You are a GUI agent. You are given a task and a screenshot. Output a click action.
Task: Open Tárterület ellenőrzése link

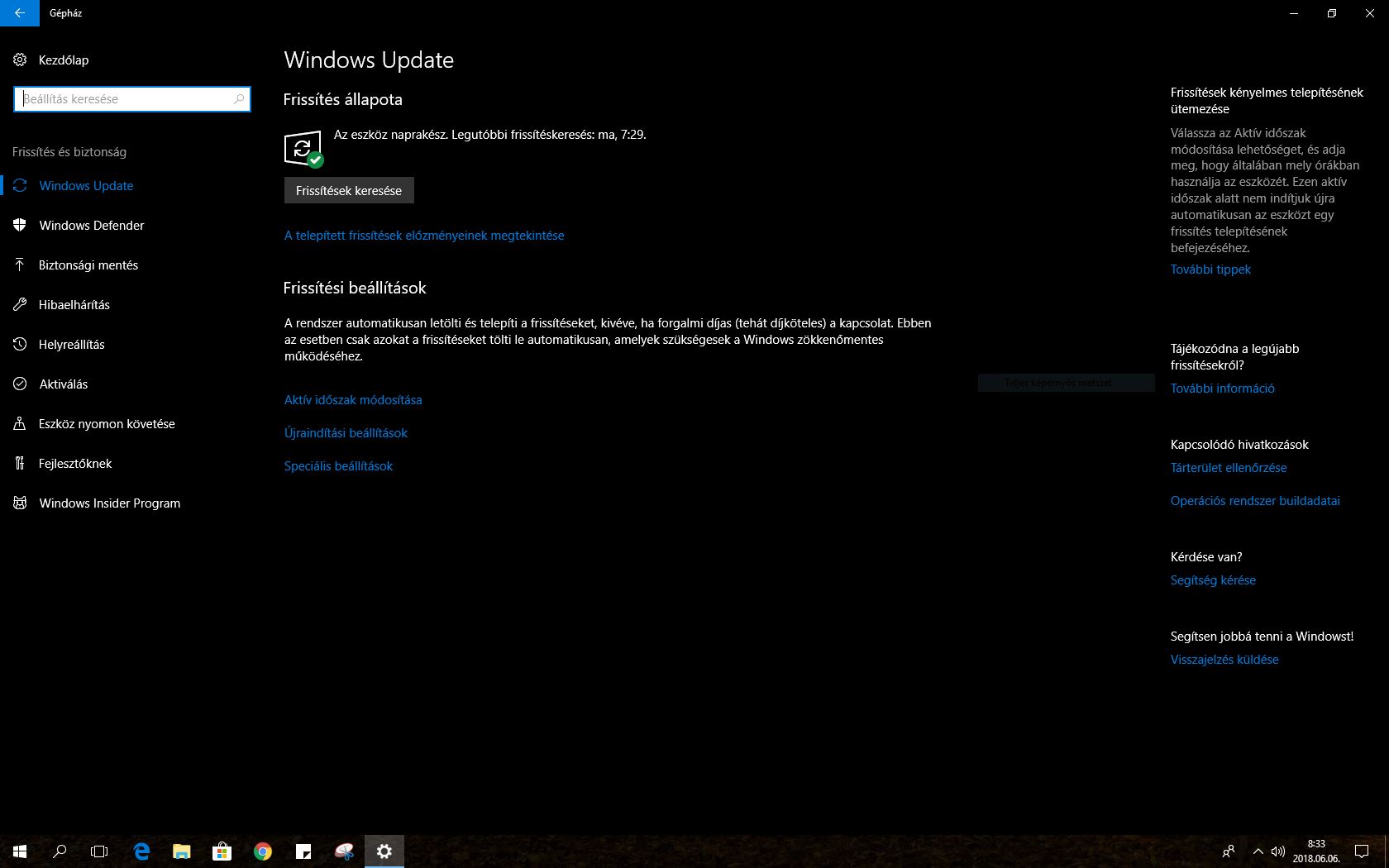pos(1229,468)
